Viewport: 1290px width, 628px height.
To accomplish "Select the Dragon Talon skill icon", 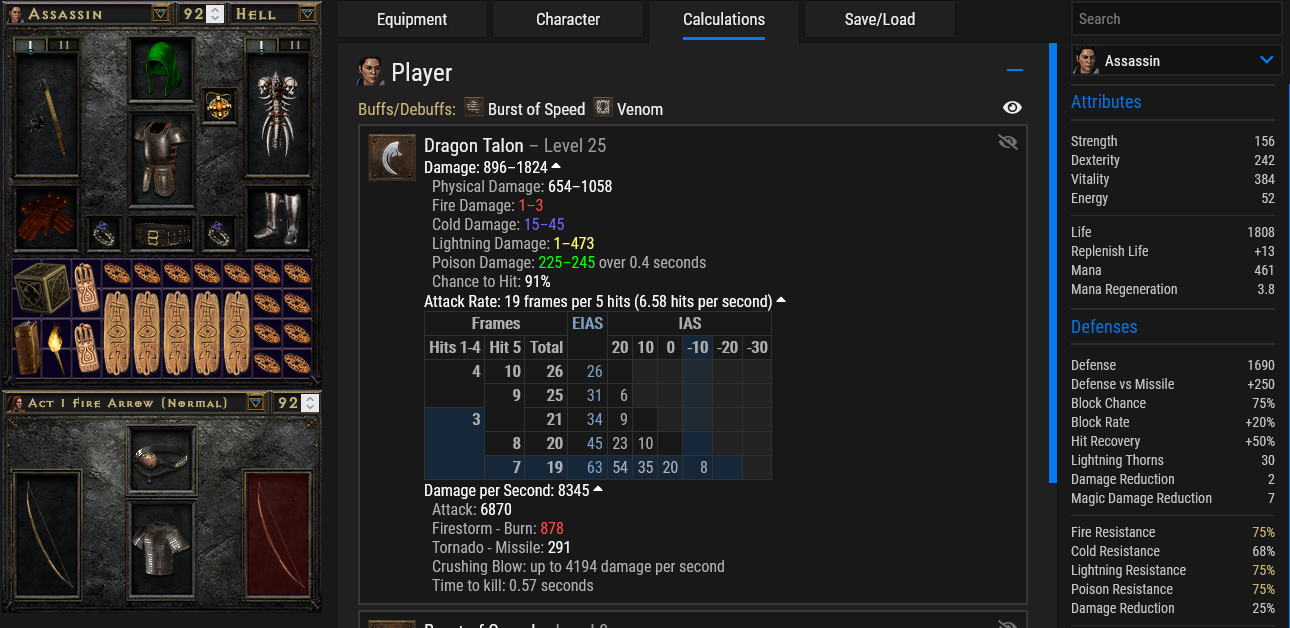I will pos(392,157).
